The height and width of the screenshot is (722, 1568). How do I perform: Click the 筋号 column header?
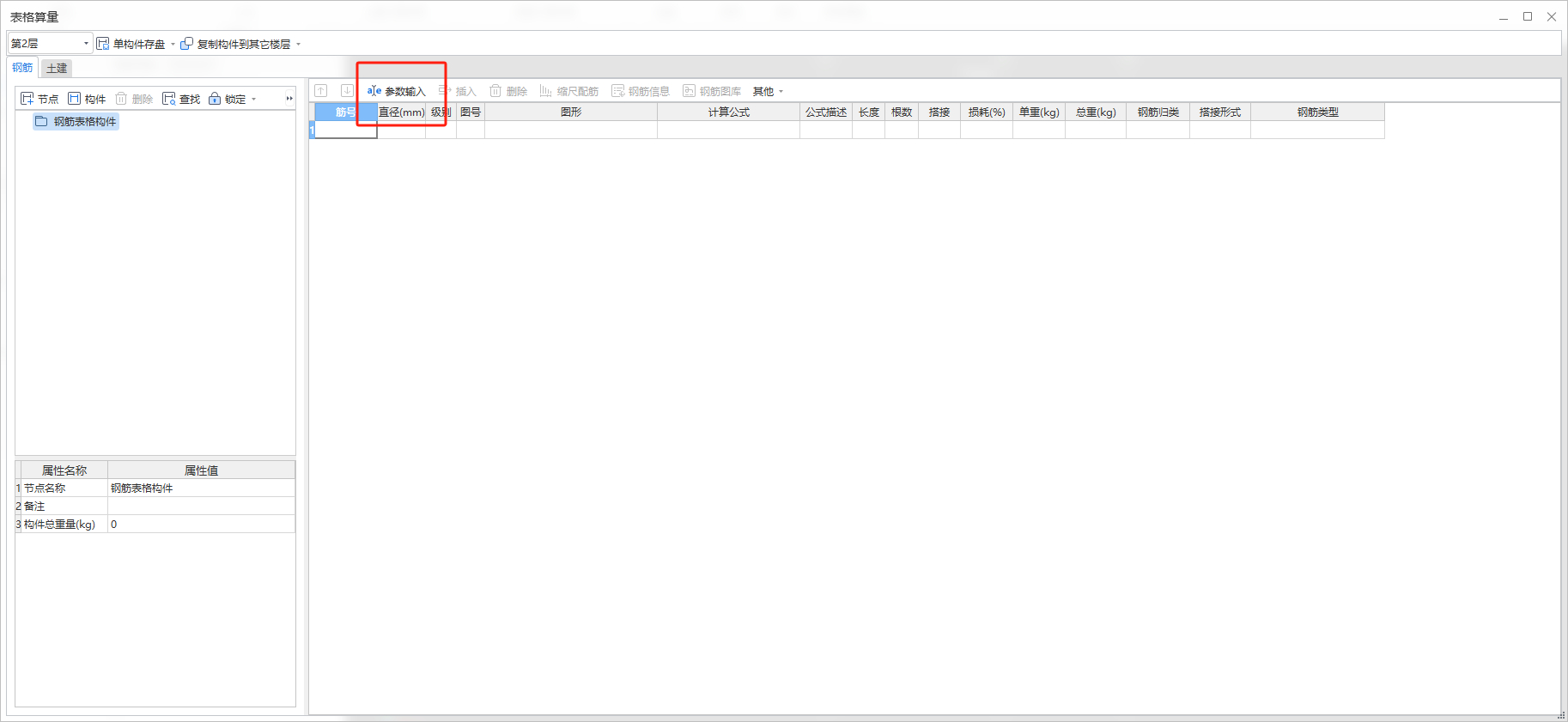pos(346,112)
